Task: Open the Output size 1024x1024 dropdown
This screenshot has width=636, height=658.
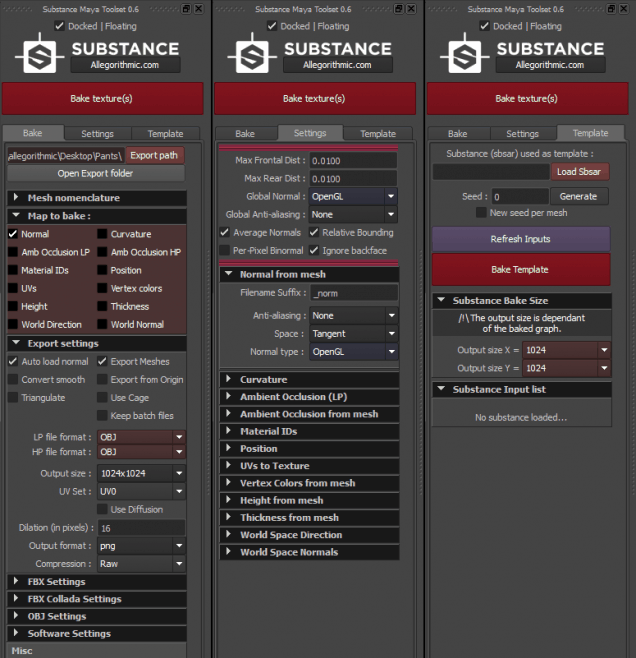Action: click(x=141, y=473)
